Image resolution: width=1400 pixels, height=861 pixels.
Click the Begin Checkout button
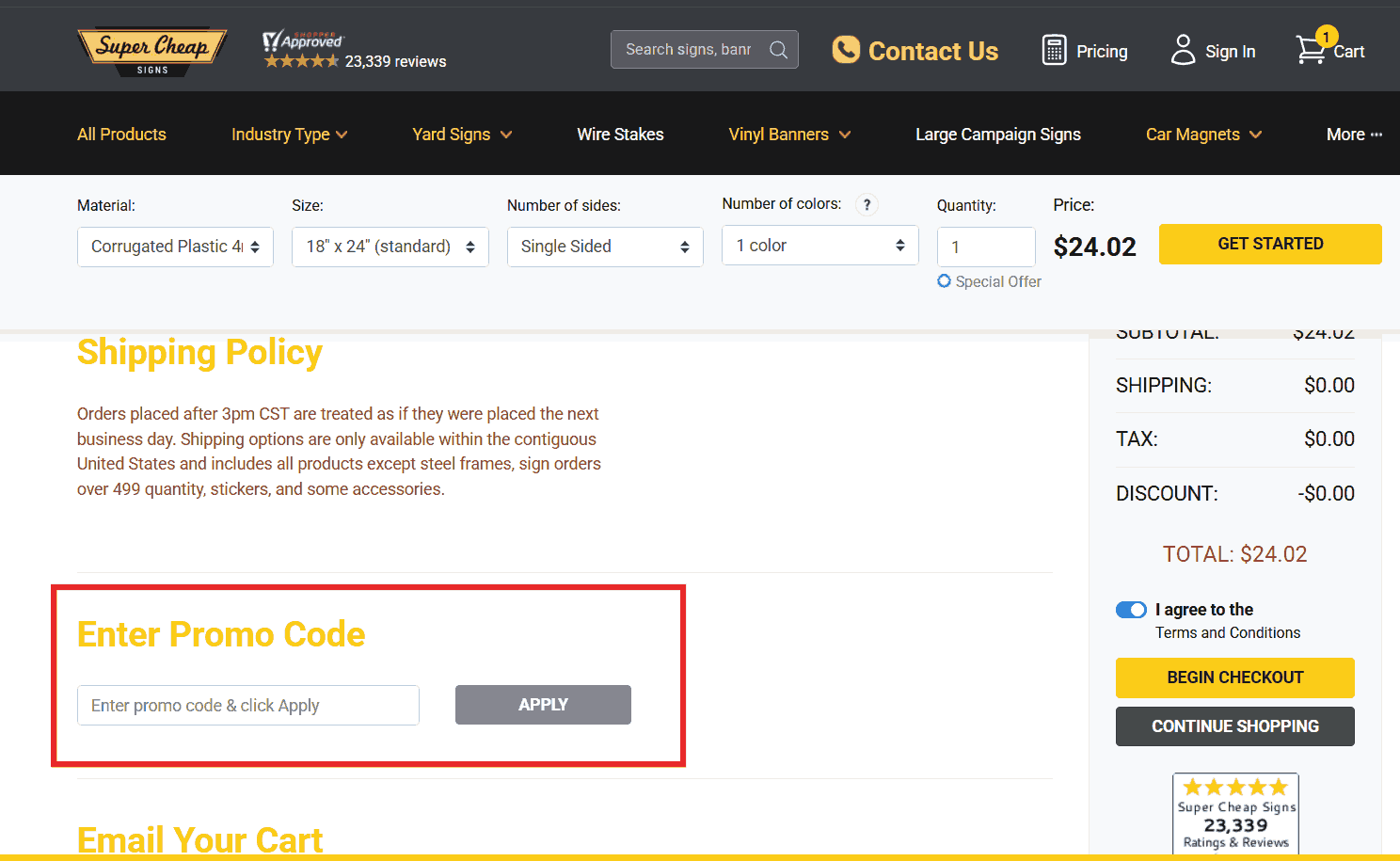pyautogui.click(x=1234, y=678)
